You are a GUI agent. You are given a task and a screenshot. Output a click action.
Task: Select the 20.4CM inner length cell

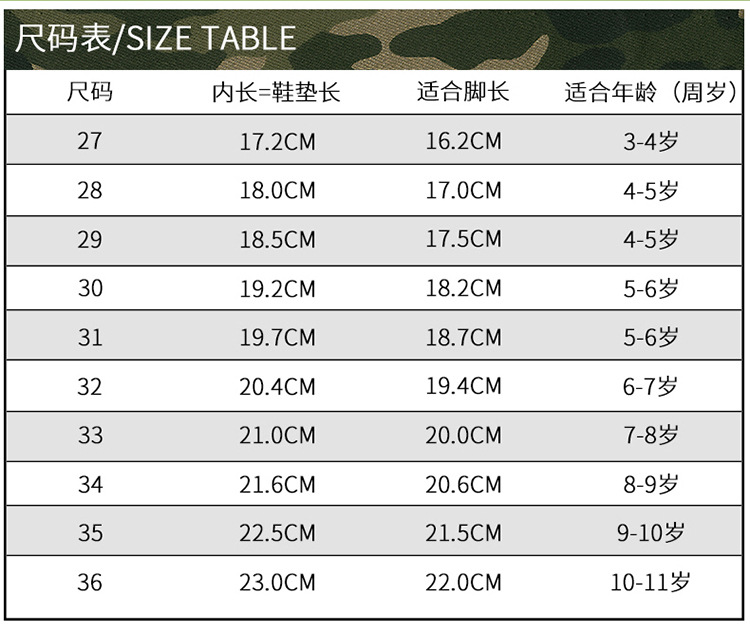[x=277, y=387]
